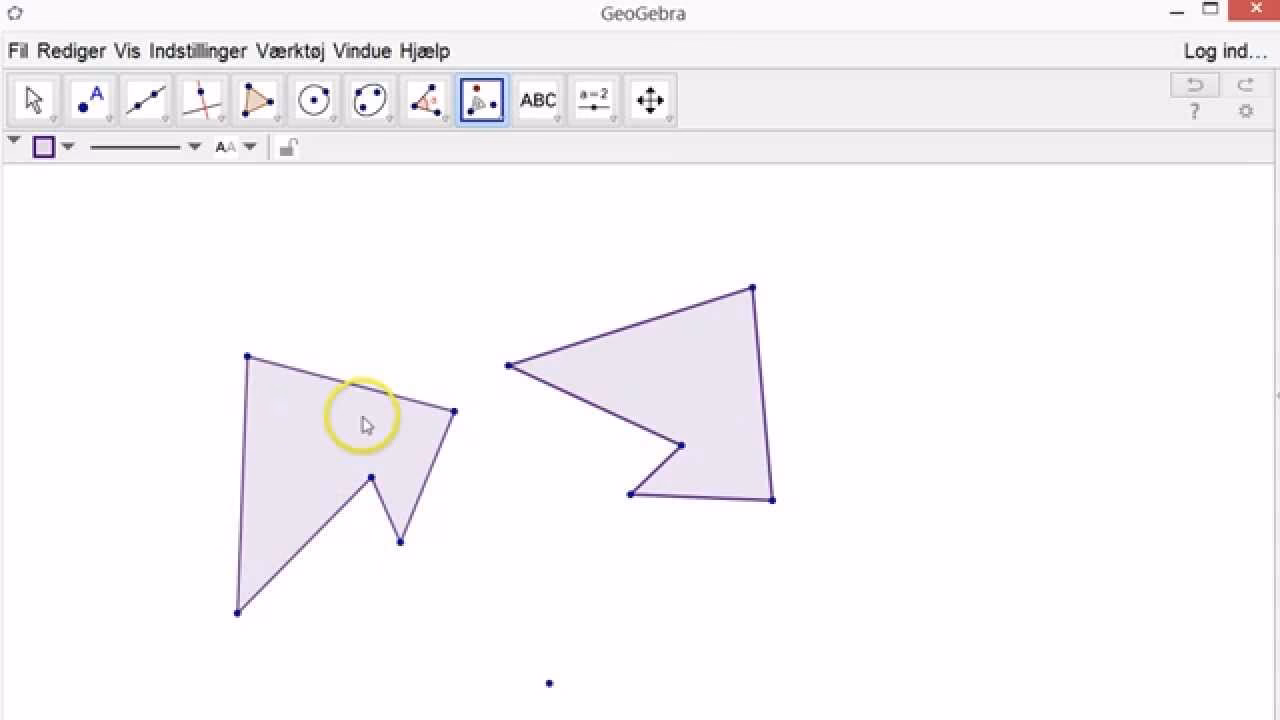This screenshot has height=720, width=1280.
Task: Open the question mark help icon
Action: 1194,111
